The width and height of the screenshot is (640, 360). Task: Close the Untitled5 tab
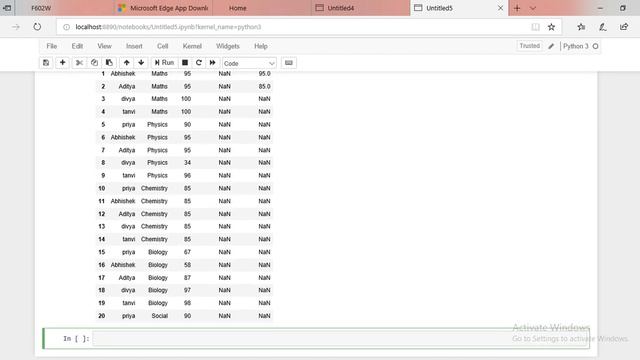click(x=500, y=8)
